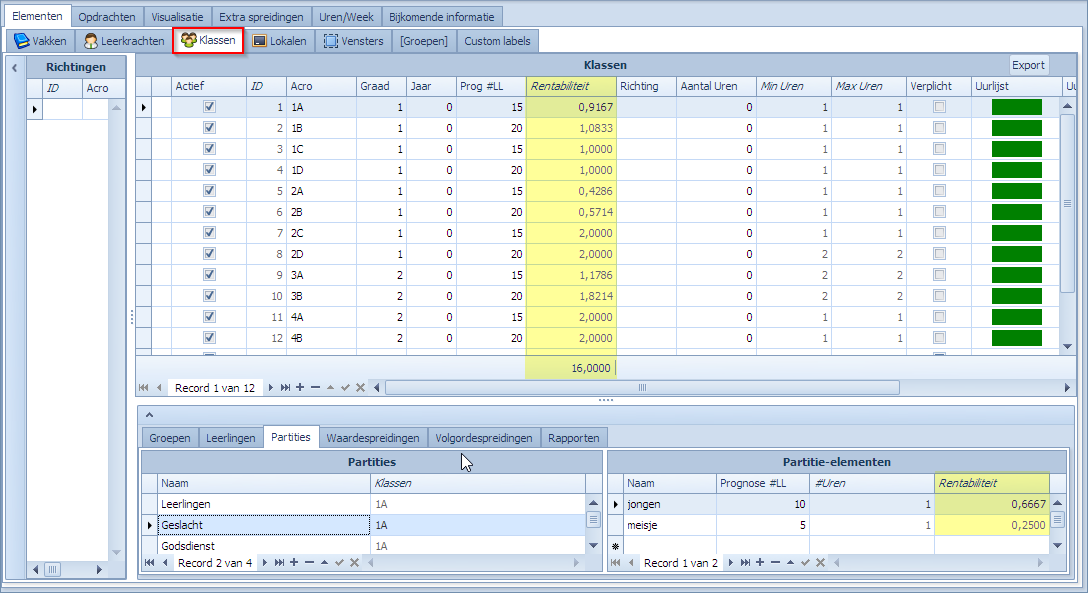
Task: Click the checkmark in Partitie-elementen navigator
Action: point(806,562)
